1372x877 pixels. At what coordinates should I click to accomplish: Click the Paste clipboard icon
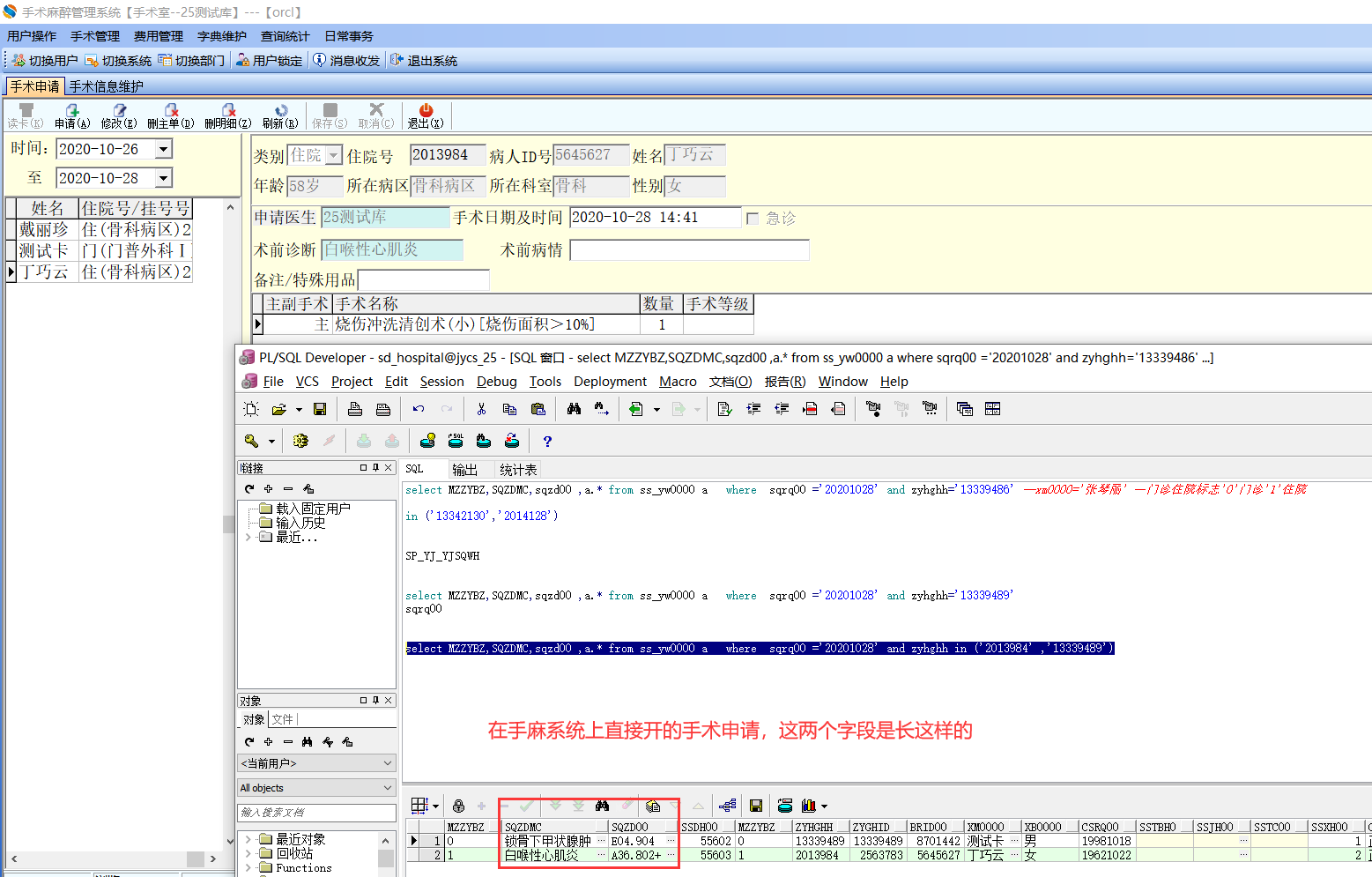tap(538, 409)
